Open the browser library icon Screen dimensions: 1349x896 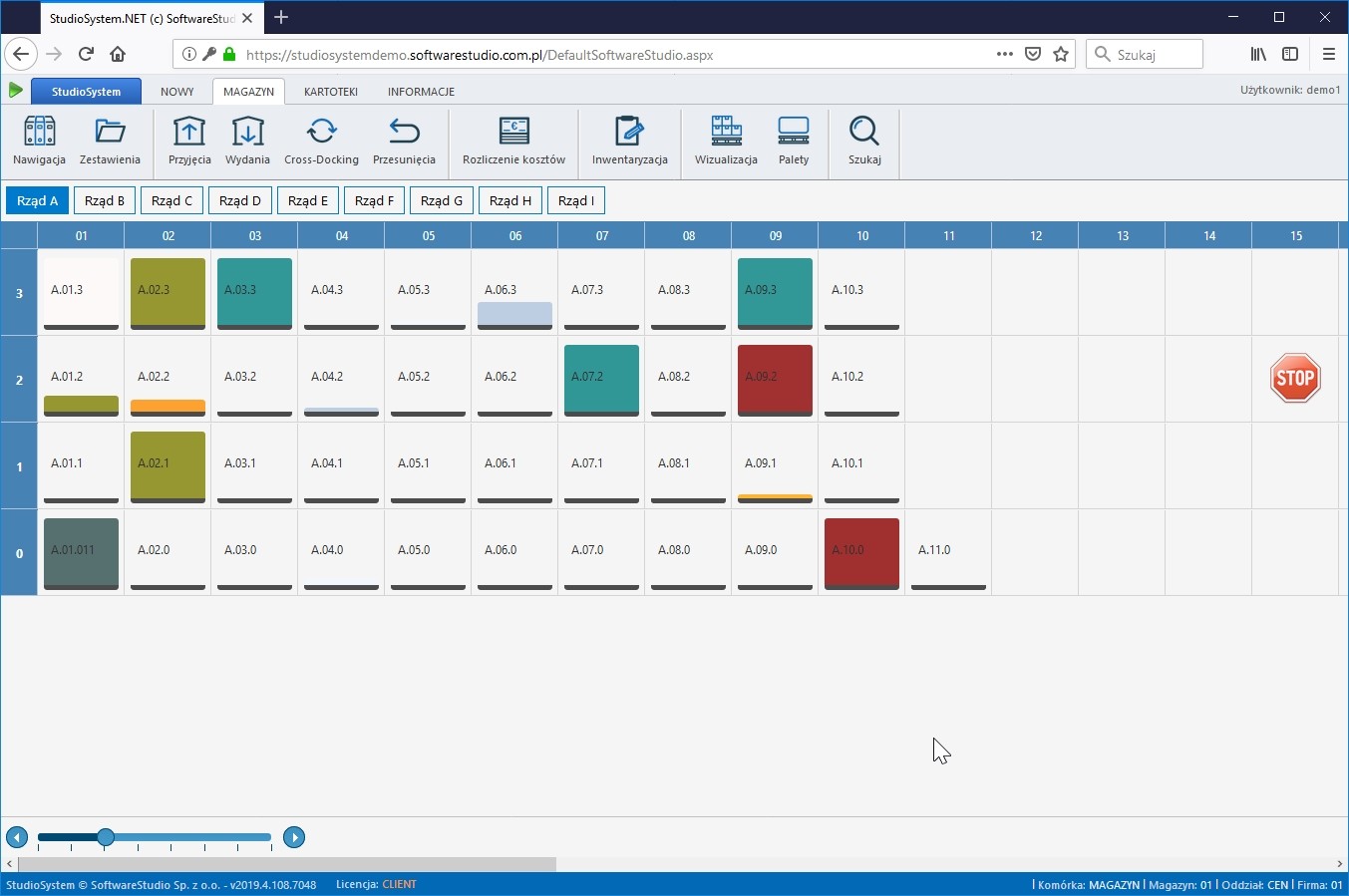(x=1258, y=54)
